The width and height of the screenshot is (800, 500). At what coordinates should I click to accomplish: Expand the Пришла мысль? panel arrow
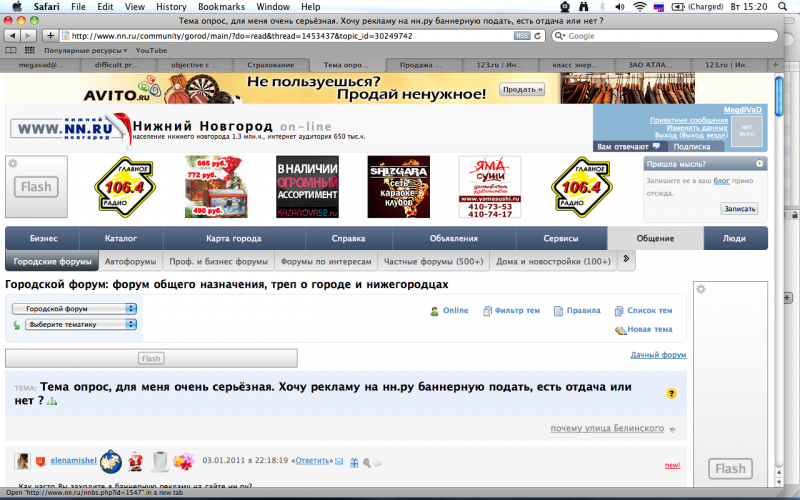759,164
